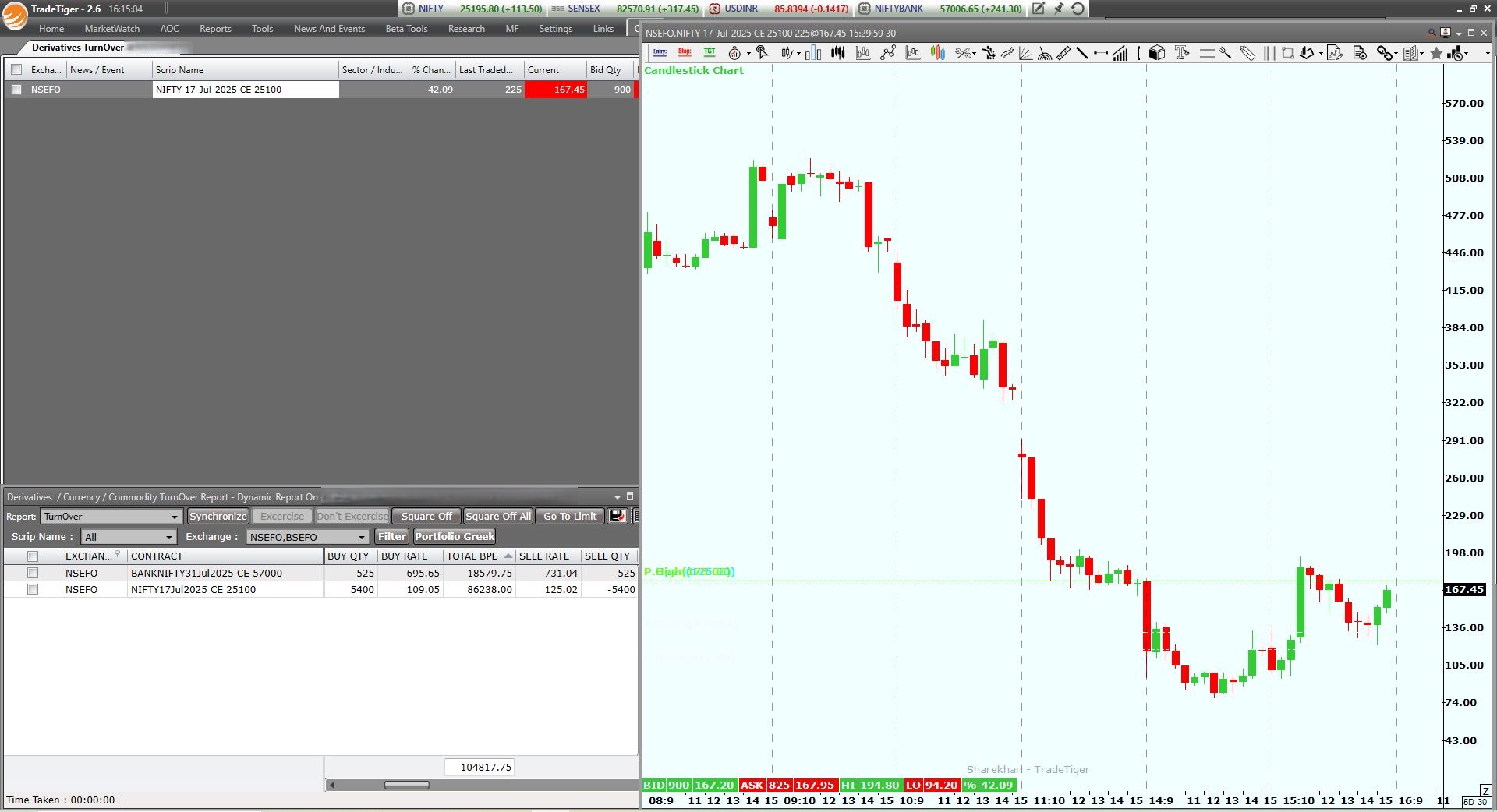Select the Stop loss marker tool
Viewport: 1497px width, 812px height.
point(685,52)
